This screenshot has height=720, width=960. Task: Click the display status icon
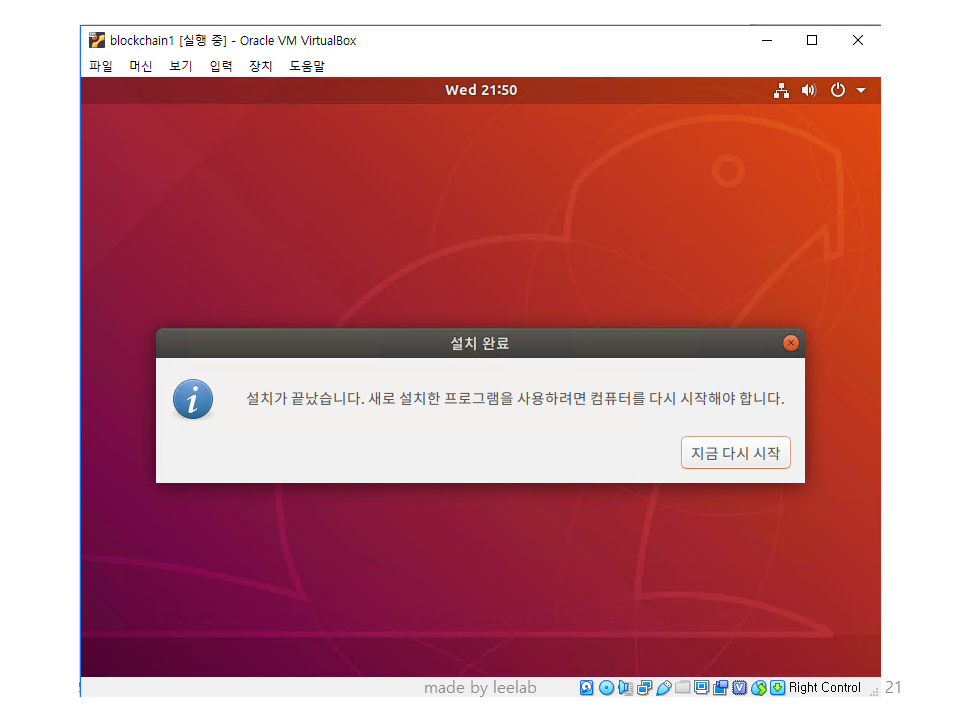[702, 687]
